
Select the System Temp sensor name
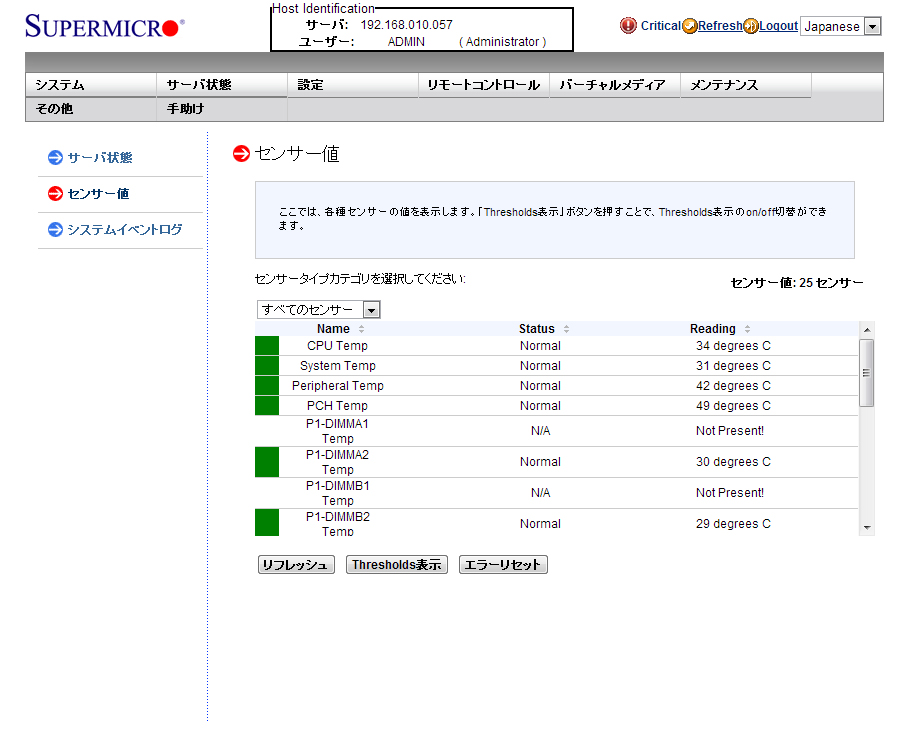coord(338,366)
